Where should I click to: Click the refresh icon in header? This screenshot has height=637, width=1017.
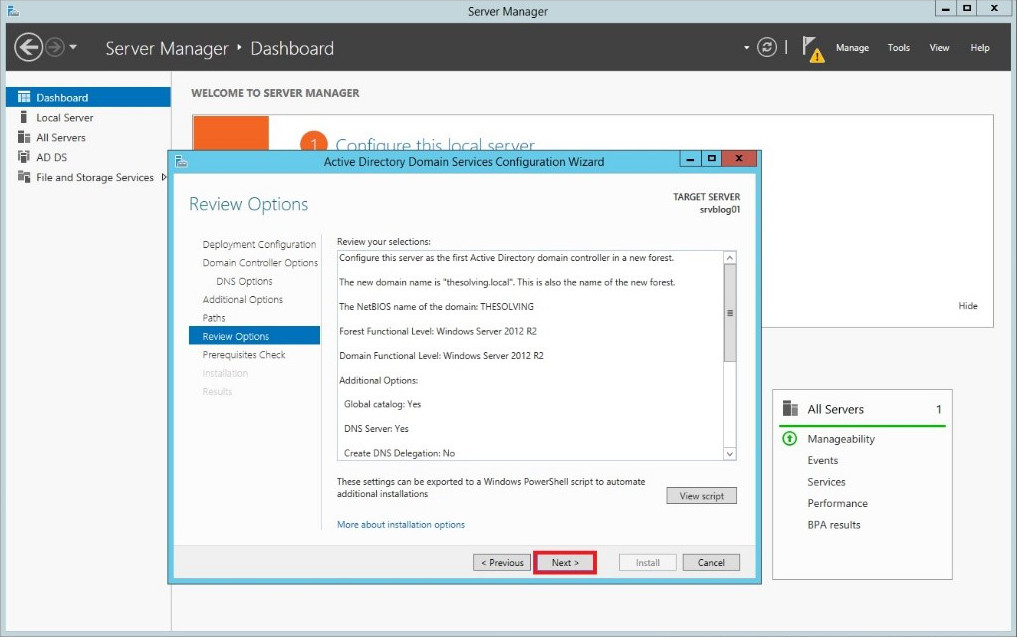click(767, 47)
